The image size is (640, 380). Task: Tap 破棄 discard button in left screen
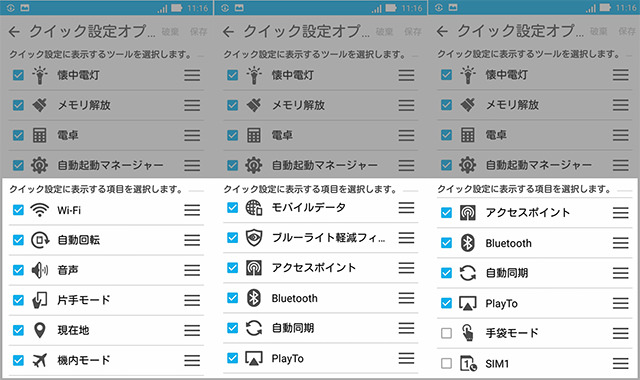point(170,31)
